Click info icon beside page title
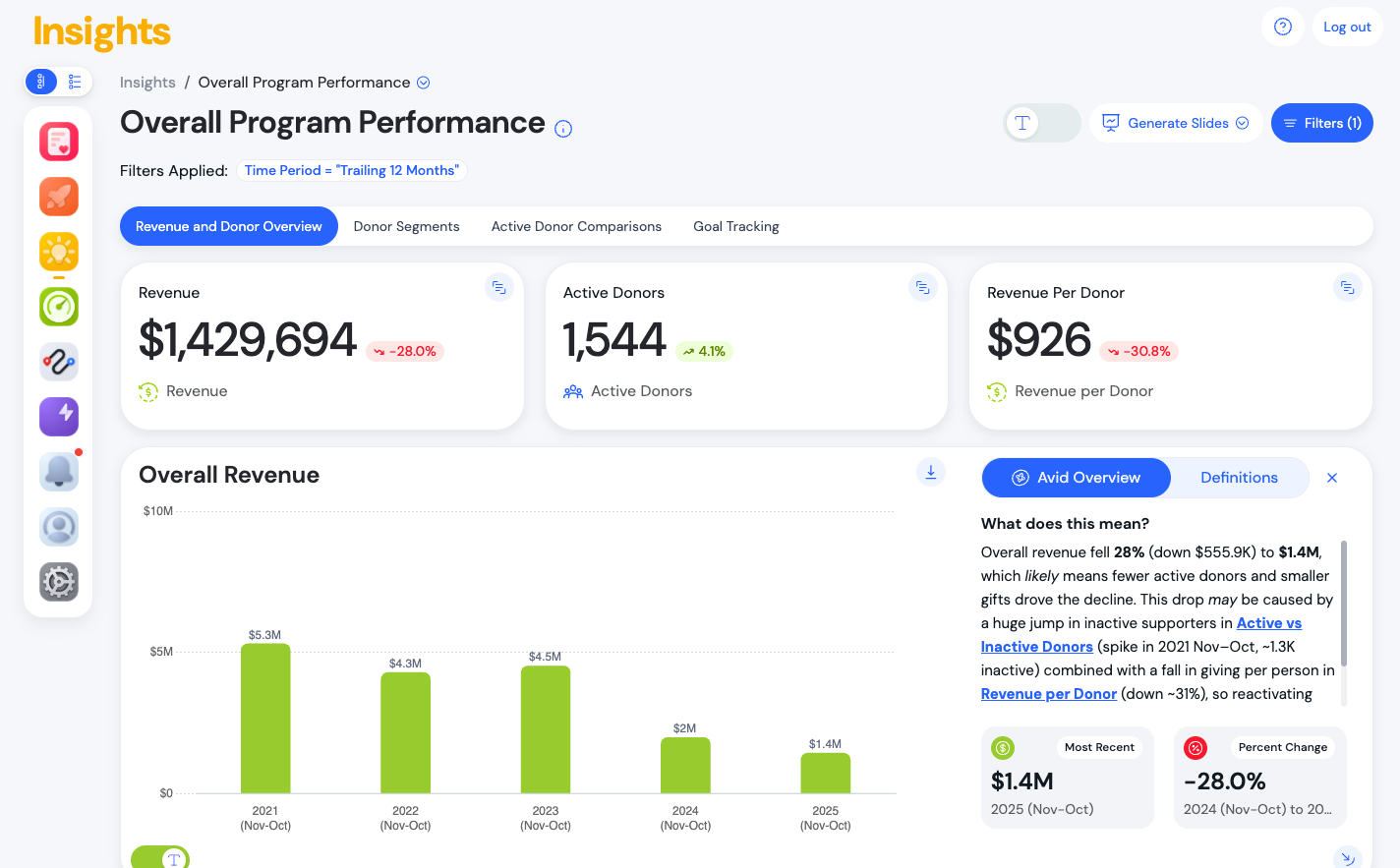The image size is (1400, 868). (563, 129)
